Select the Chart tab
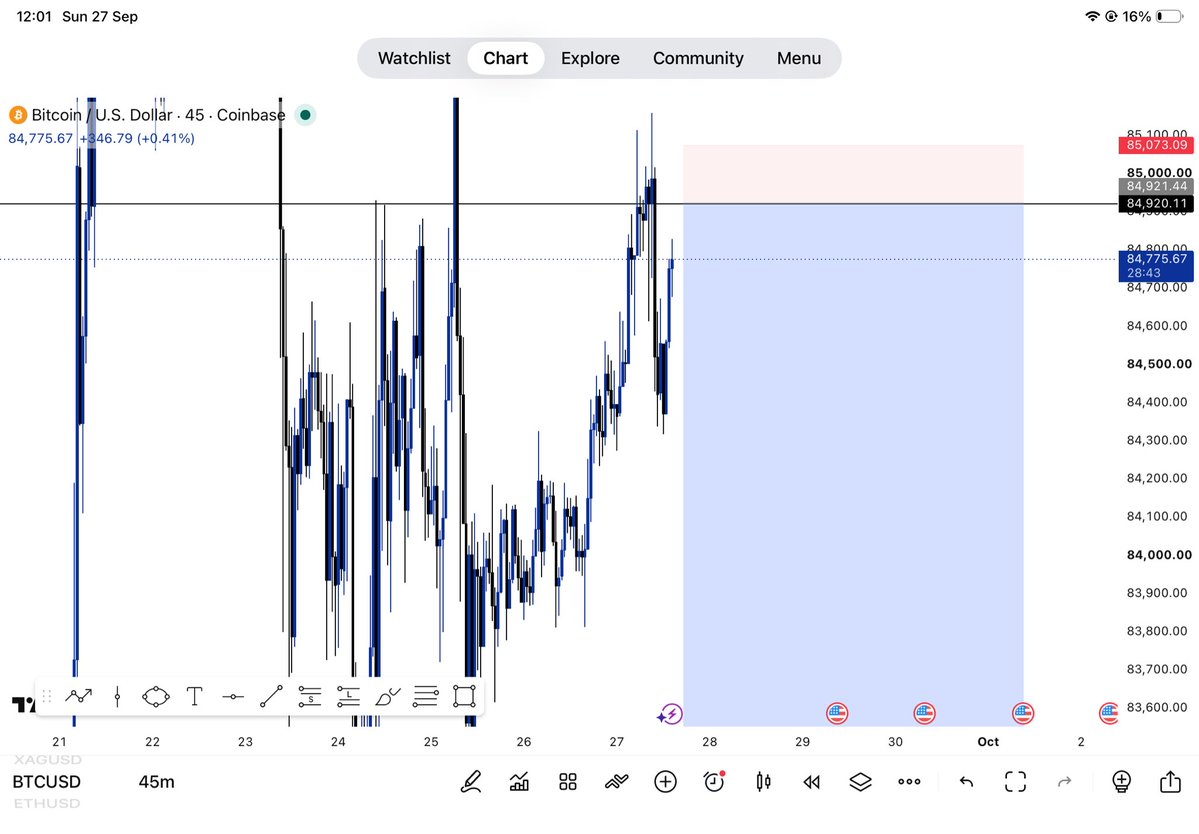This screenshot has height=834, width=1199. (x=505, y=58)
